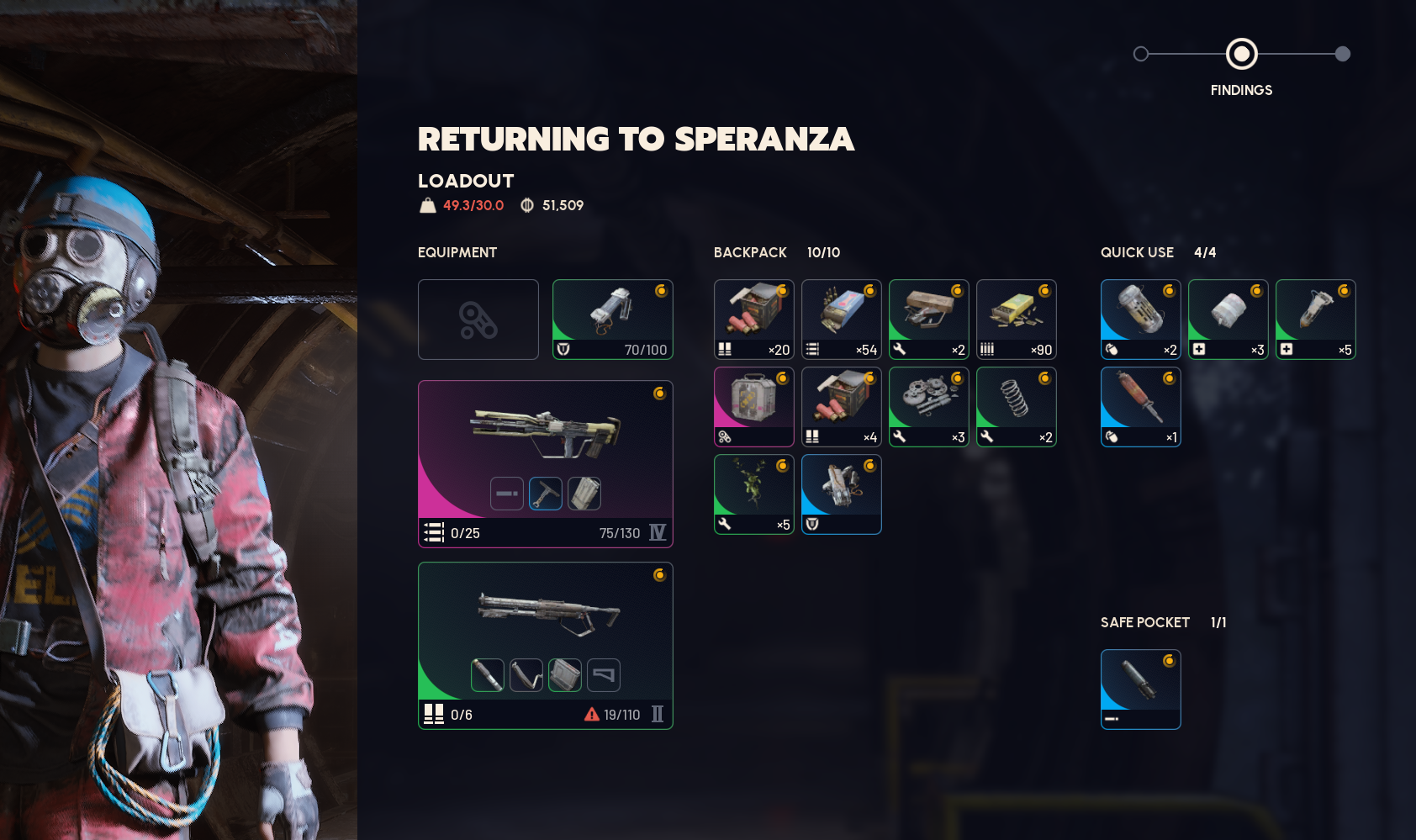The width and height of the screenshot is (1416, 840).
Task: Select the grenade quick use item x2
Action: point(1141,320)
